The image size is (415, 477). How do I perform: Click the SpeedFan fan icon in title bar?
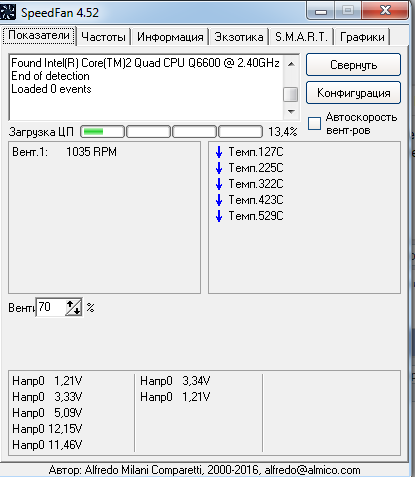point(8,12)
